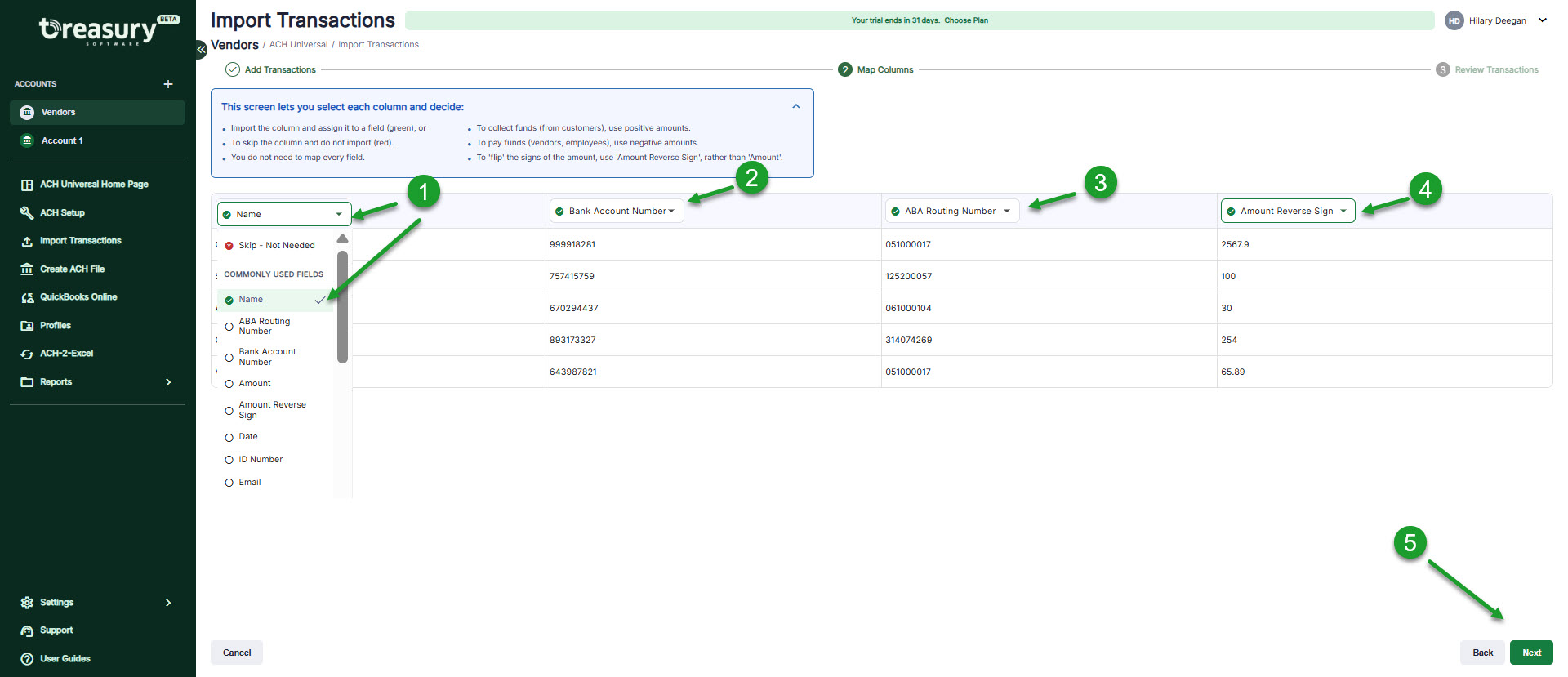The image size is (1568, 677).
Task: Click red Skip - Not Needed icon
Action: (229, 246)
